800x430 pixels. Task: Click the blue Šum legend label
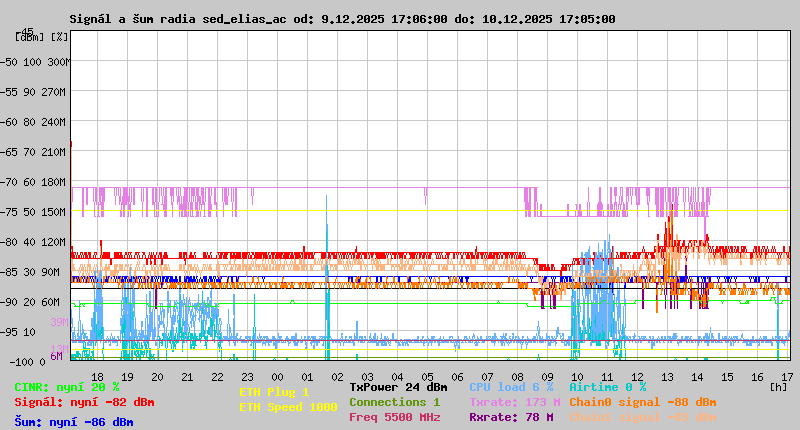(74, 422)
